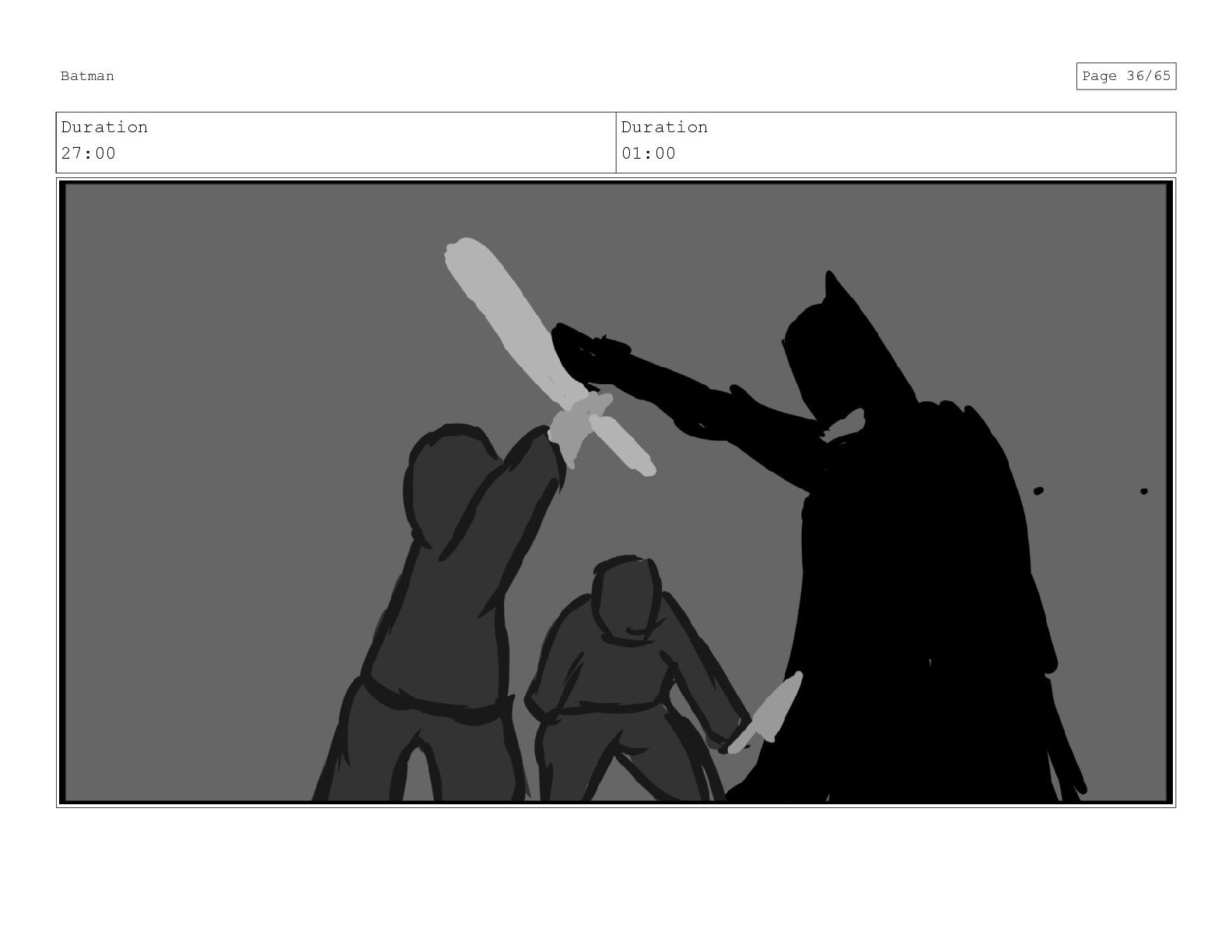Click the left 'Duration' label above 27:00

click(104, 127)
